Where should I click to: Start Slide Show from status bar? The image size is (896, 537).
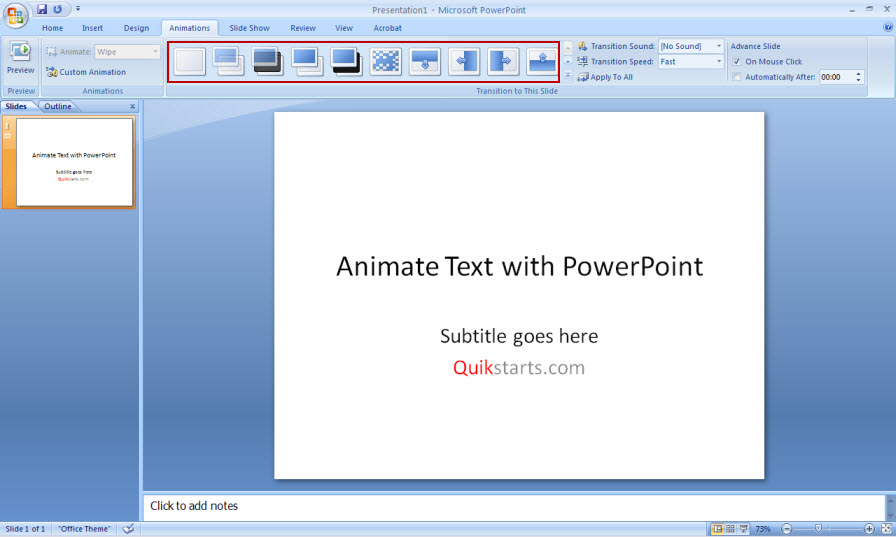[743, 529]
